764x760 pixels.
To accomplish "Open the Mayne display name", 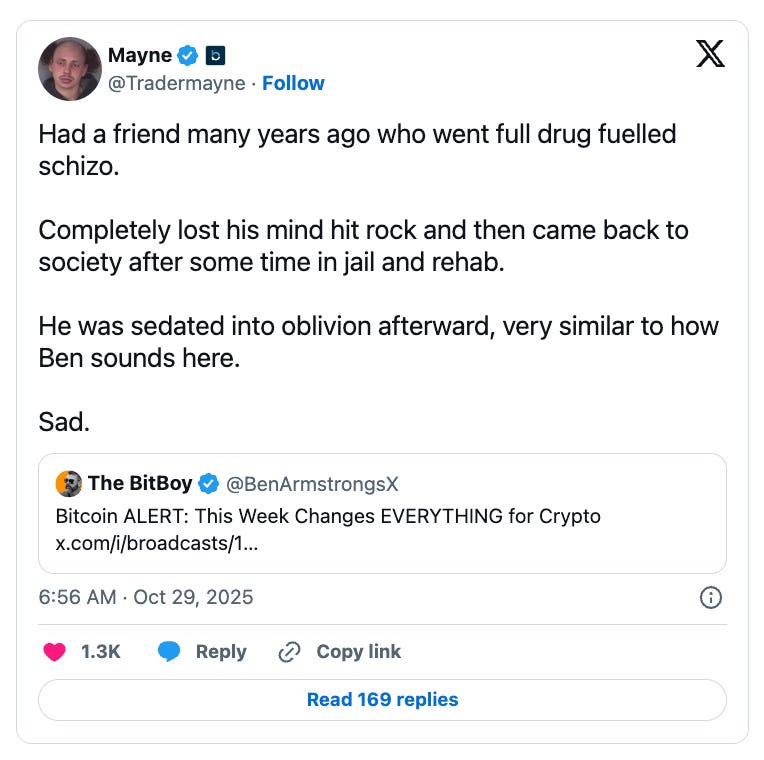I will [x=140, y=55].
